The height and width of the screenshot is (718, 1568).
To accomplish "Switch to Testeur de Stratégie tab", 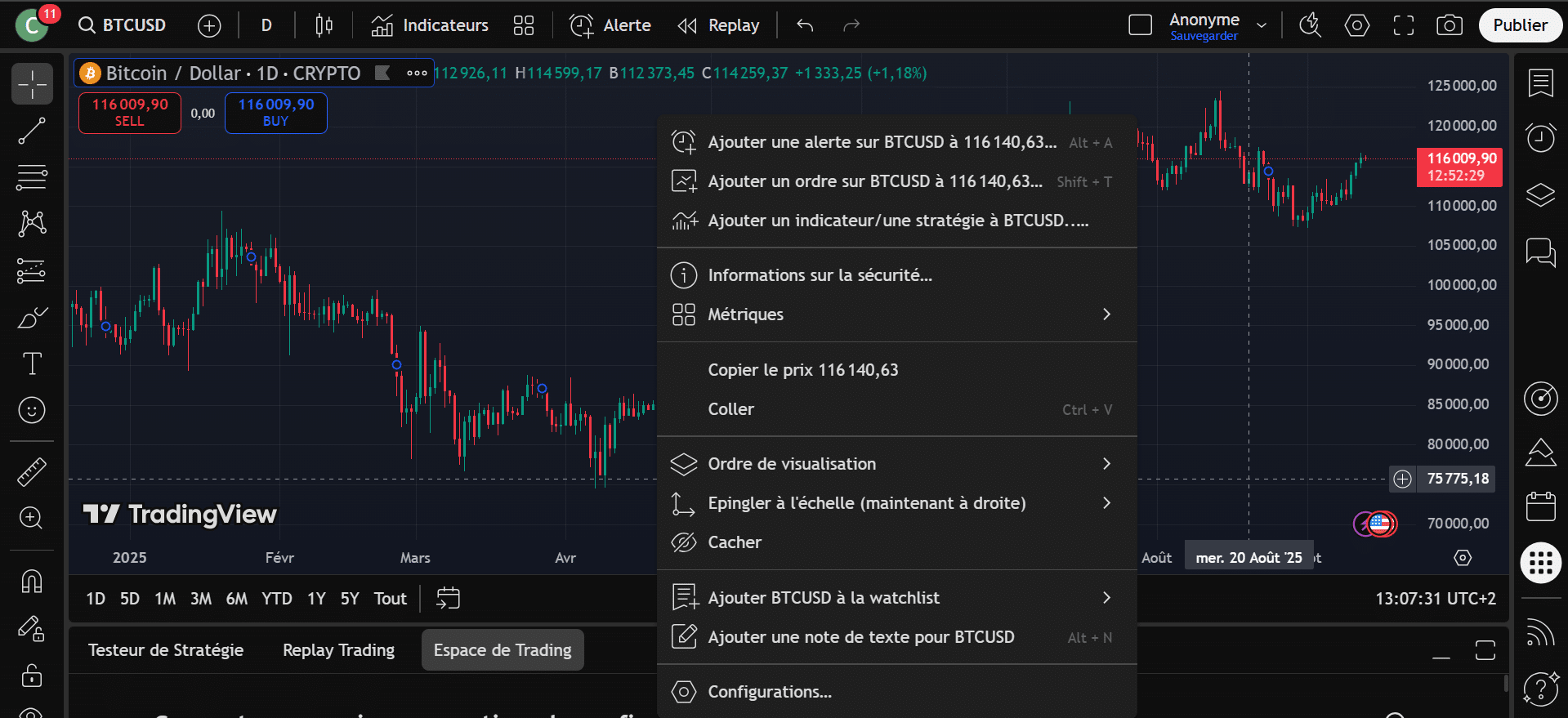I will pyautogui.click(x=166, y=650).
